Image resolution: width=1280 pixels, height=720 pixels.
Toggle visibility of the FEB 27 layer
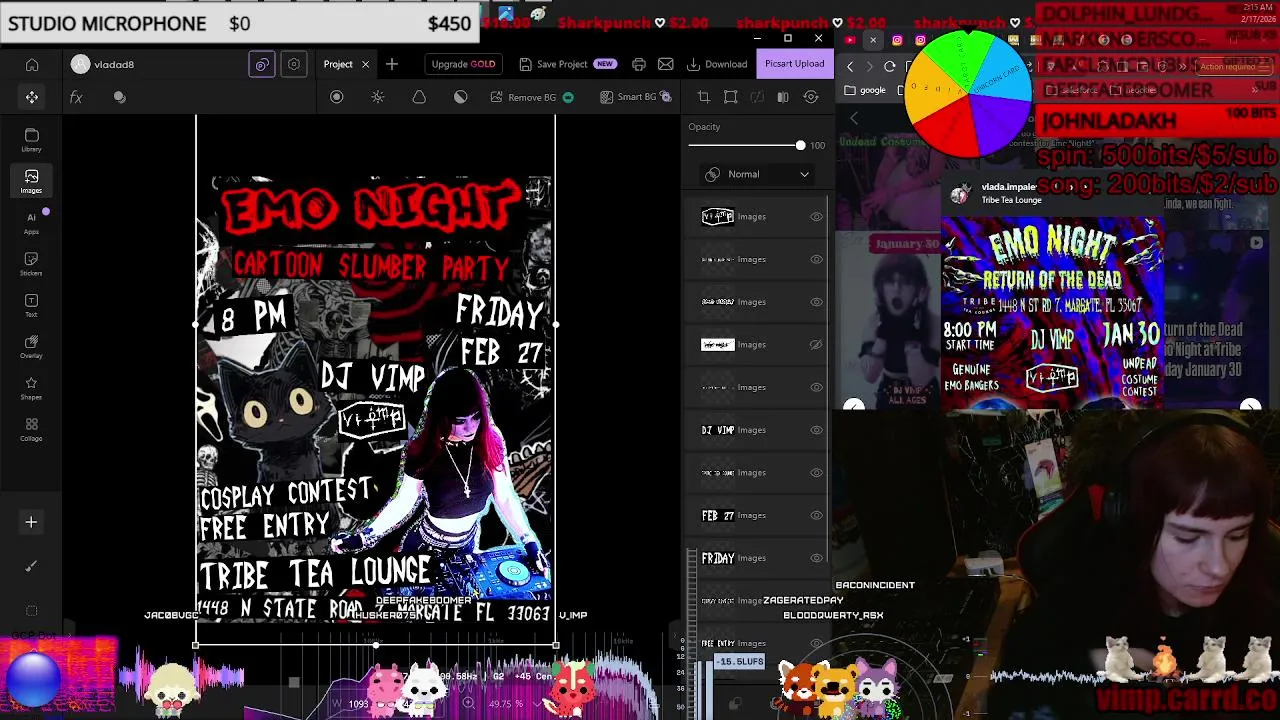816,516
